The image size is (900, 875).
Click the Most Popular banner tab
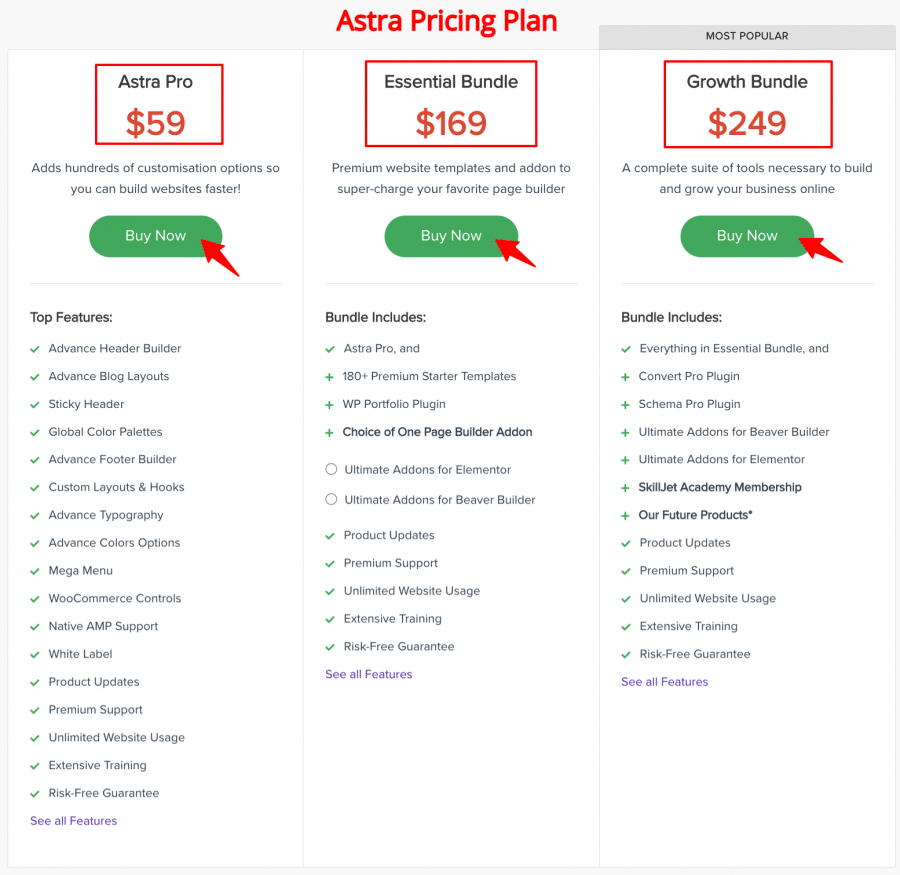click(747, 37)
